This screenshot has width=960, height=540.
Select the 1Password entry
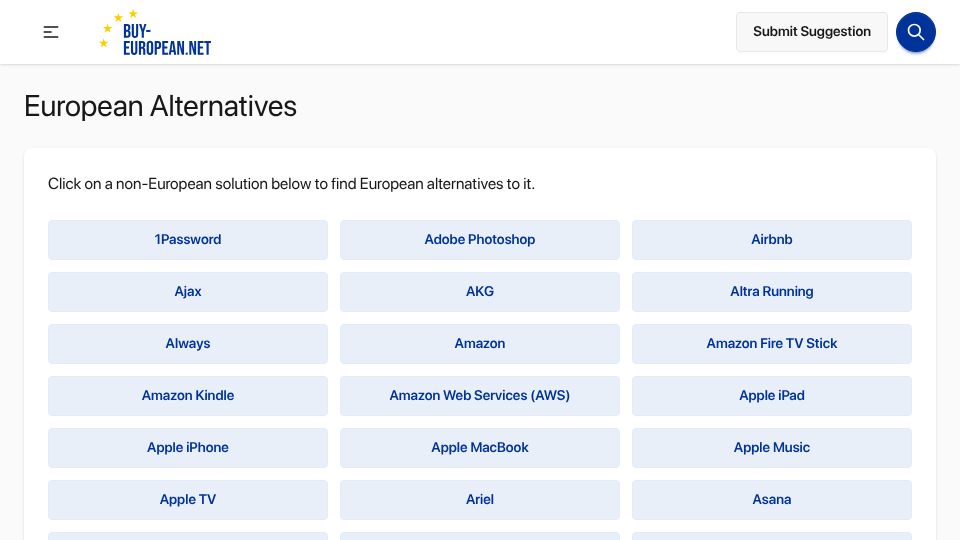click(188, 240)
